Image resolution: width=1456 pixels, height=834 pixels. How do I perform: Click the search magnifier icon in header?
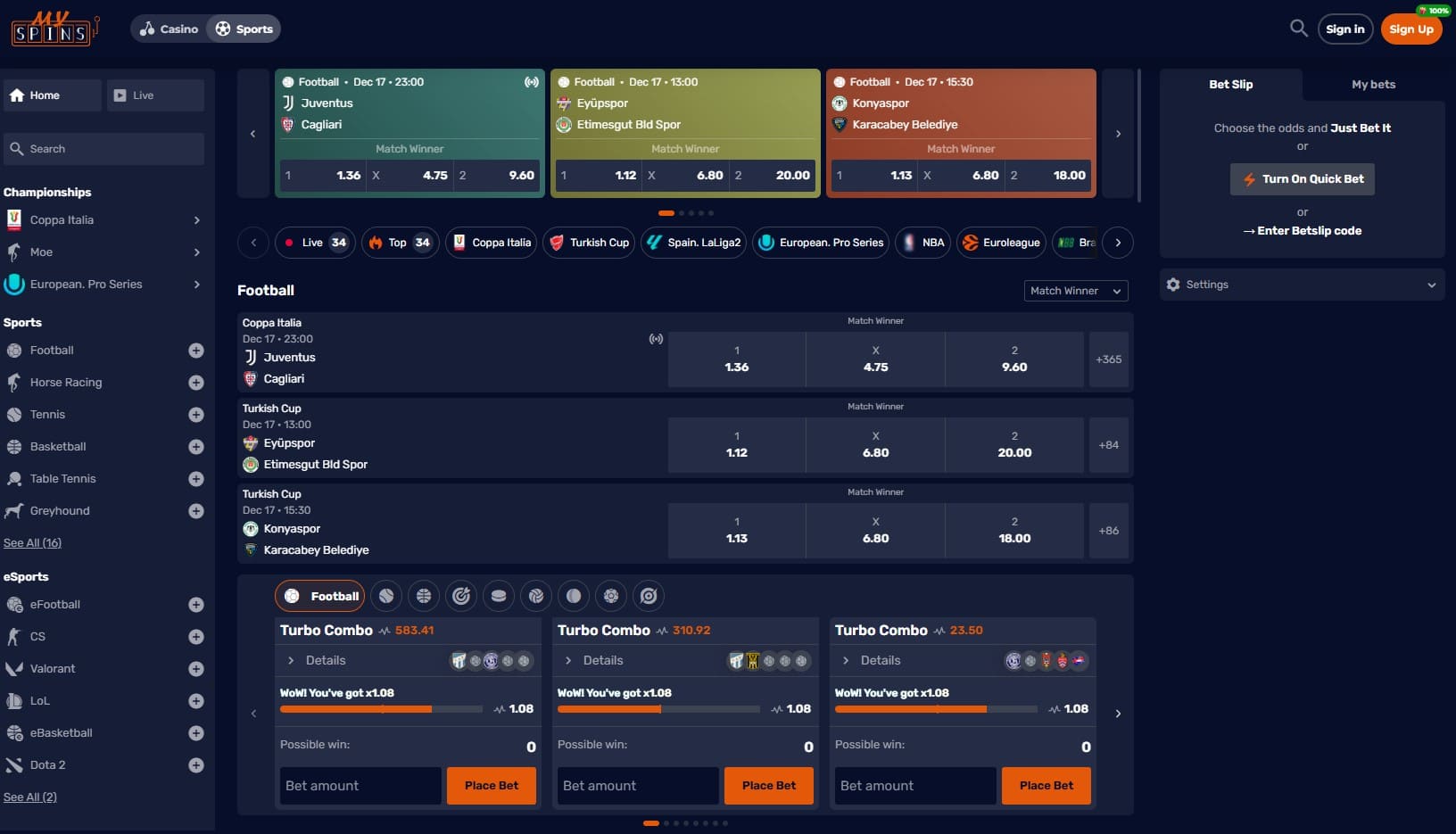tap(1298, 29)
